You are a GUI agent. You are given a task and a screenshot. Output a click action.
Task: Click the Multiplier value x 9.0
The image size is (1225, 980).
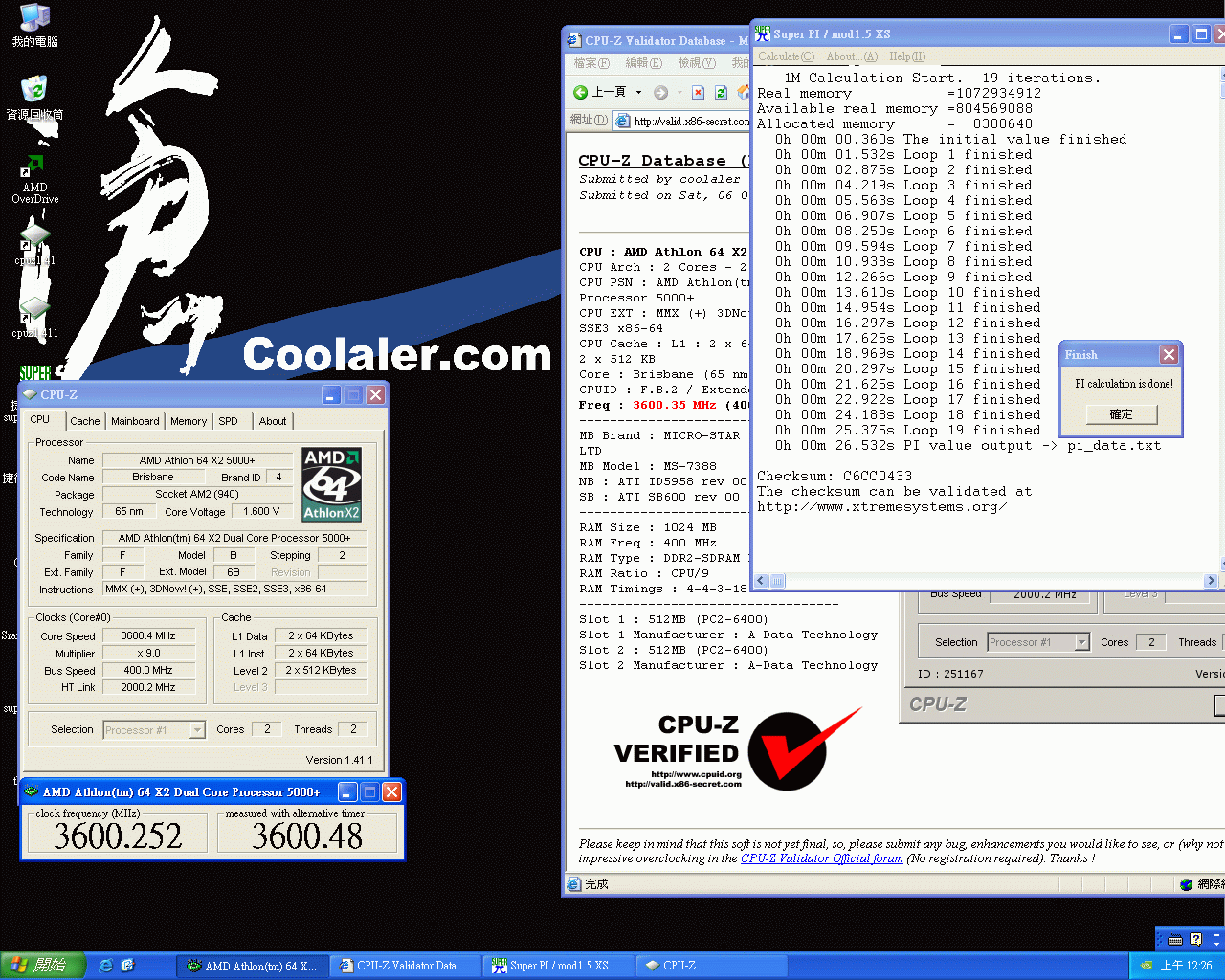tap(148, 653)
